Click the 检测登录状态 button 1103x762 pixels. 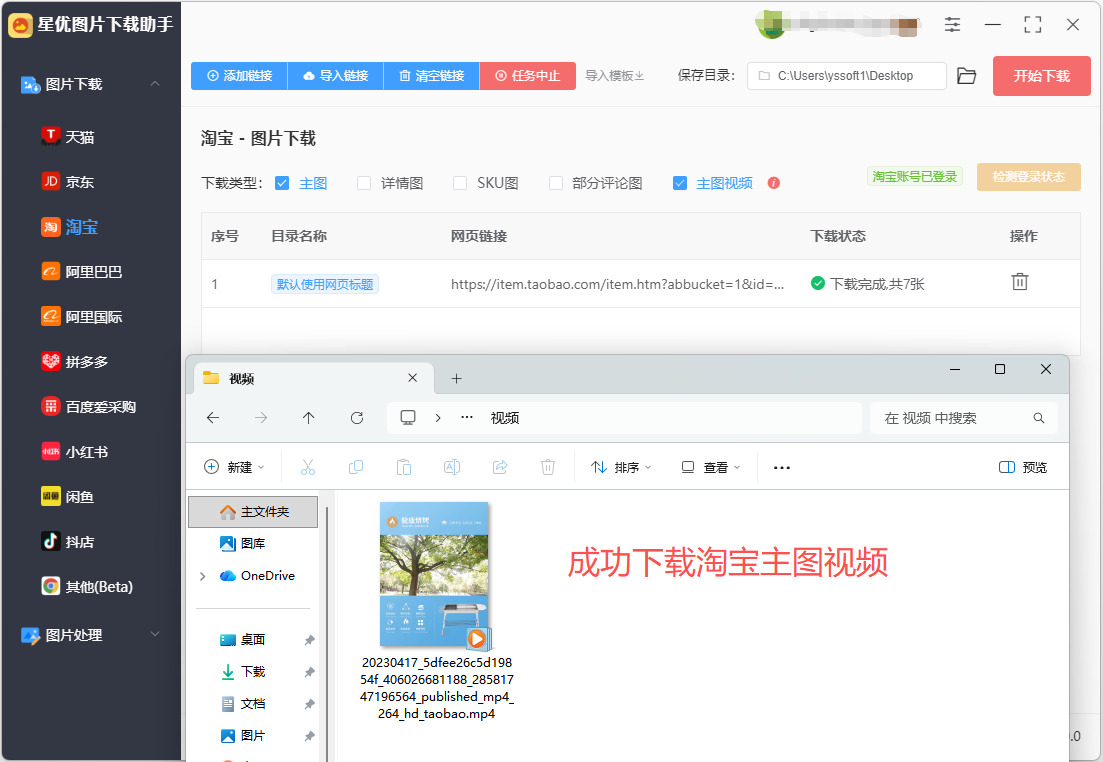tap(1028, 177)
